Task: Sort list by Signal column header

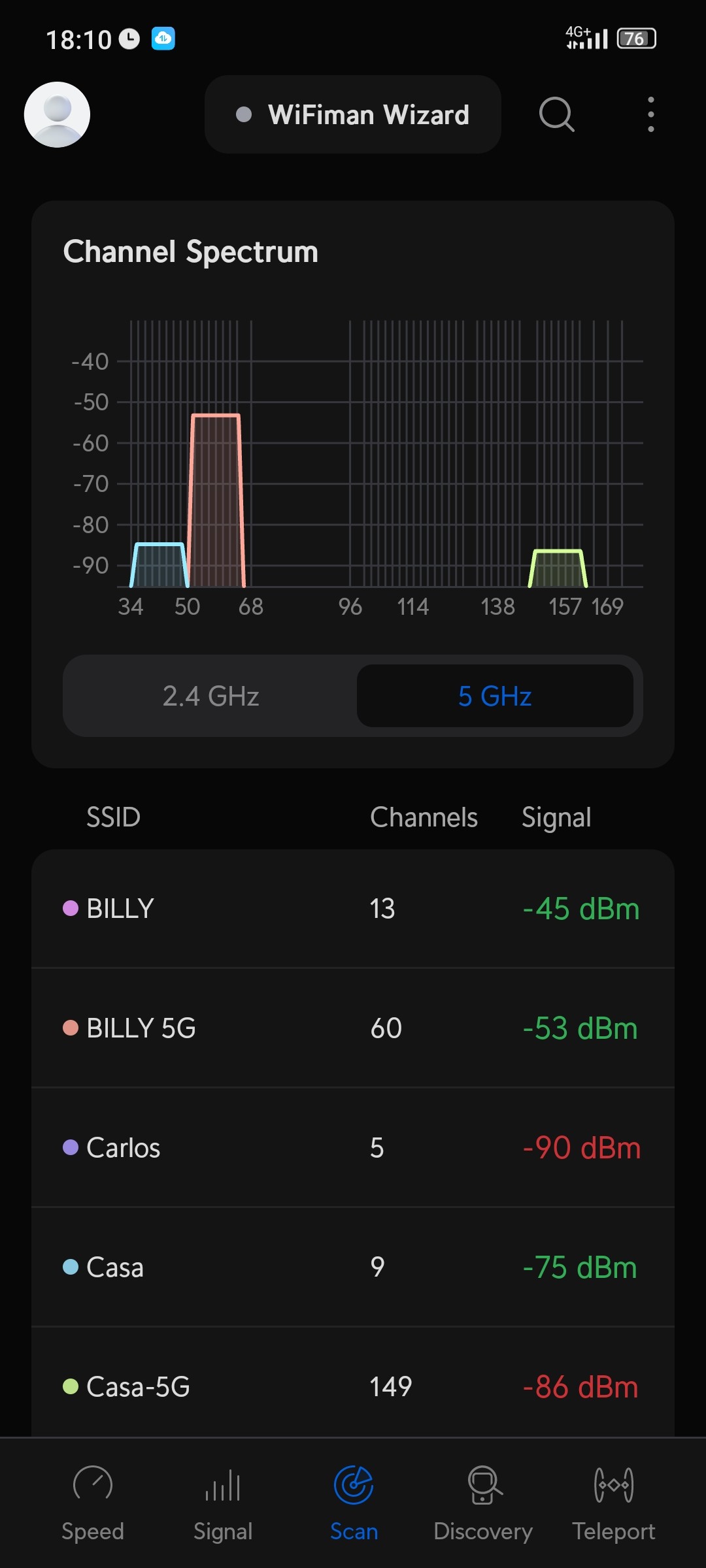Action: (x=556, y=817)
